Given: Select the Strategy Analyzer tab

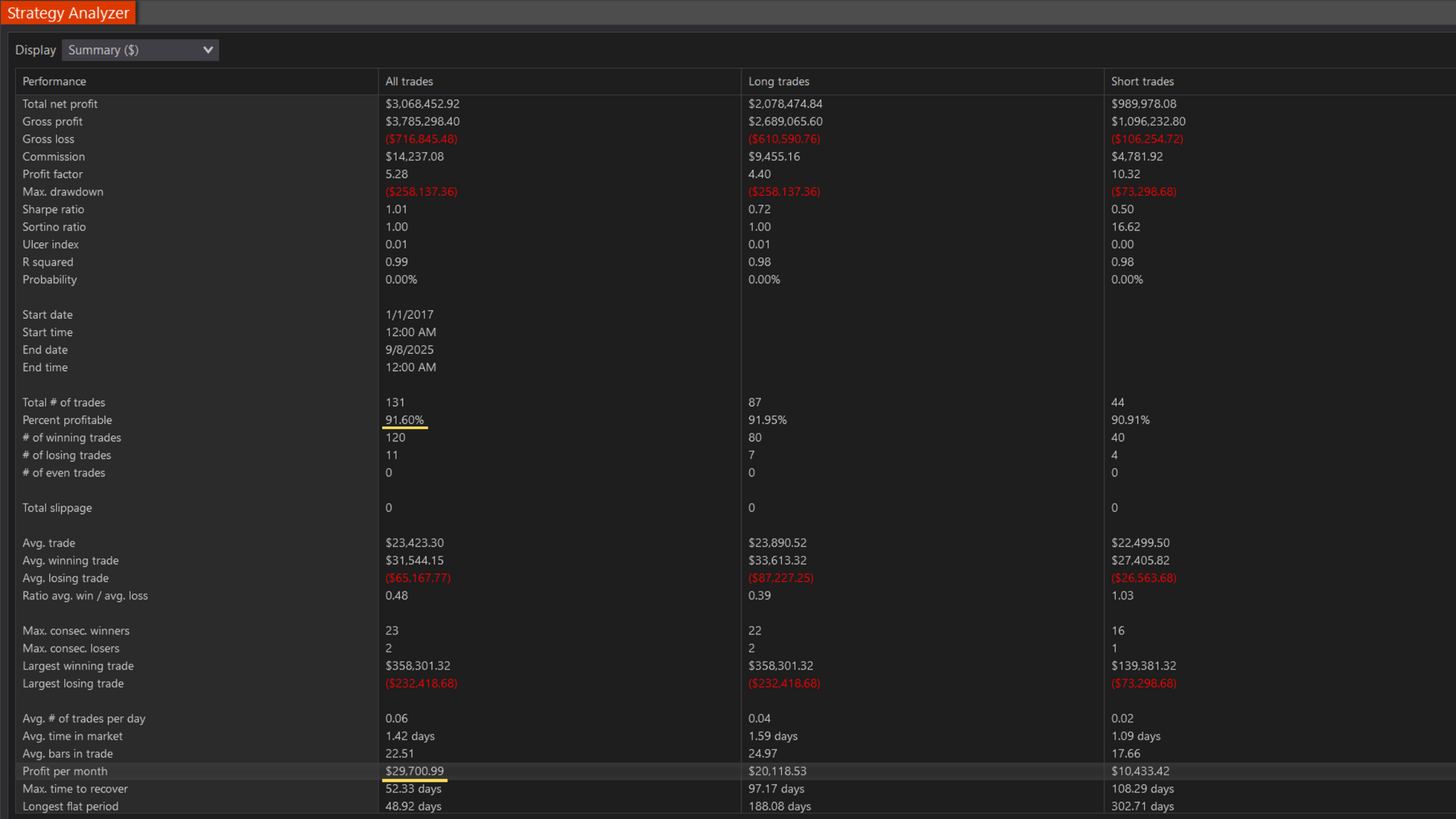Looking at the screenshot, I should [68, 13].
